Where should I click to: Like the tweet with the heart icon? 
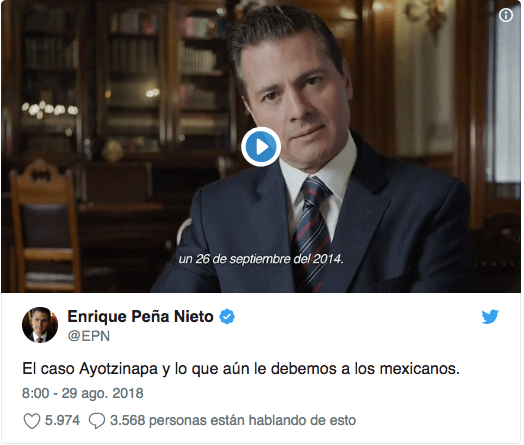(x=32, y=421)
